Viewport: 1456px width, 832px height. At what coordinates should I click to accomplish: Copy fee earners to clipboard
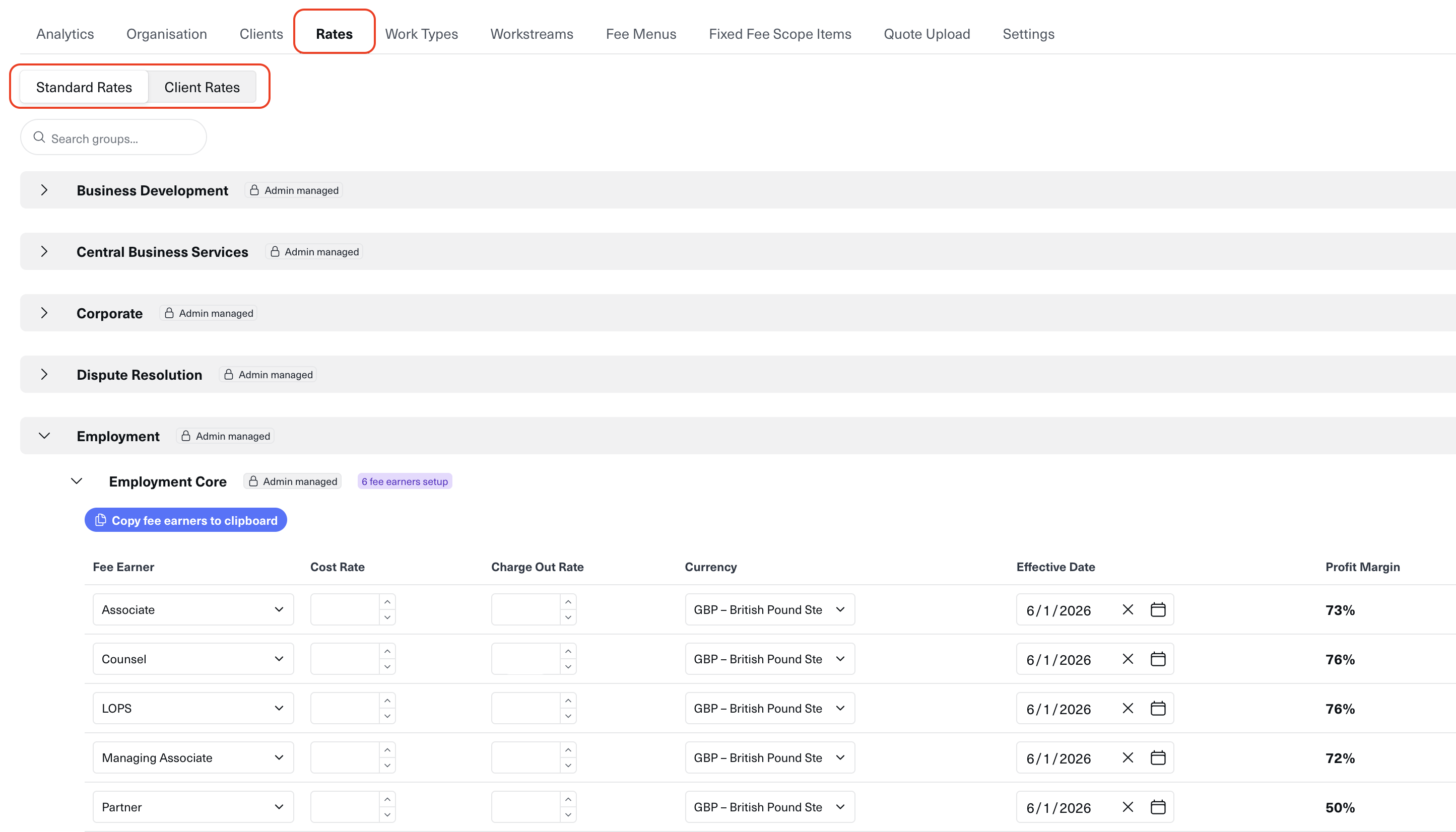click(185, 520)
